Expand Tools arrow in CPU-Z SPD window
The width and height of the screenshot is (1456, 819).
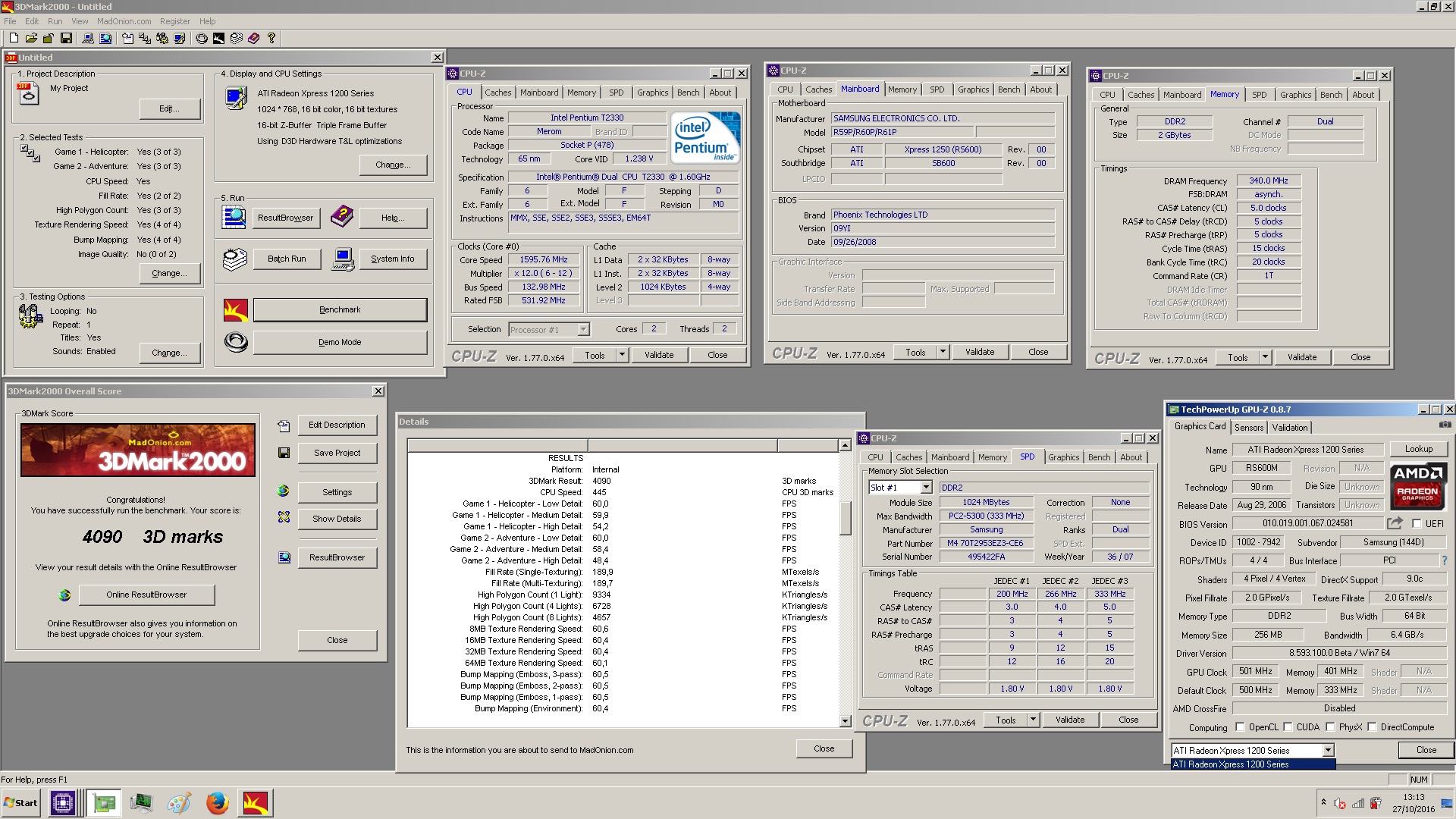point(1033,720)
